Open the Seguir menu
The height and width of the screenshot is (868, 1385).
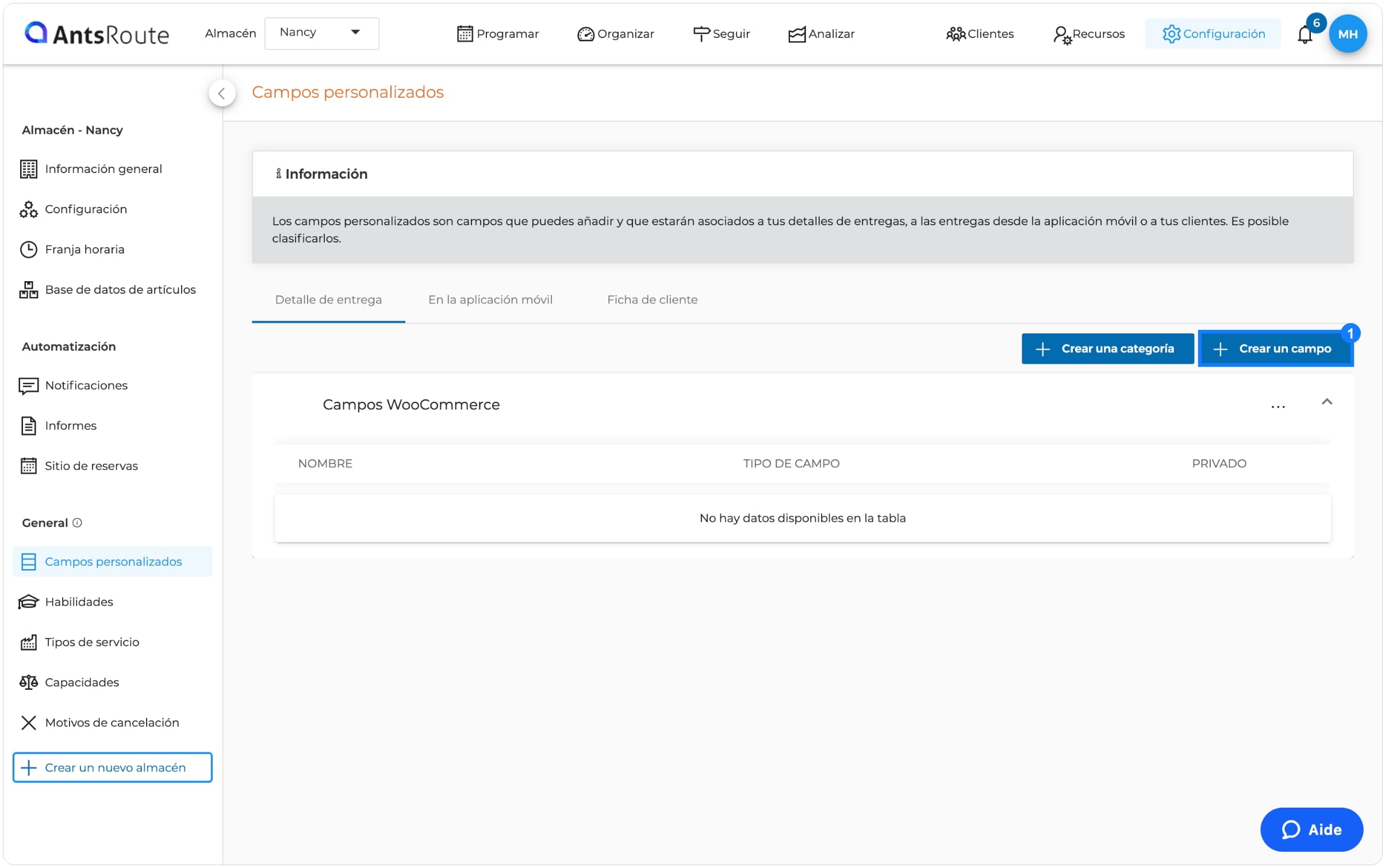722,34
